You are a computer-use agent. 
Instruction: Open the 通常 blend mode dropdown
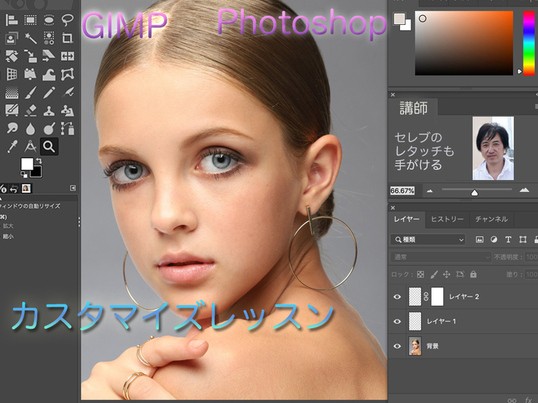[441, 257]
